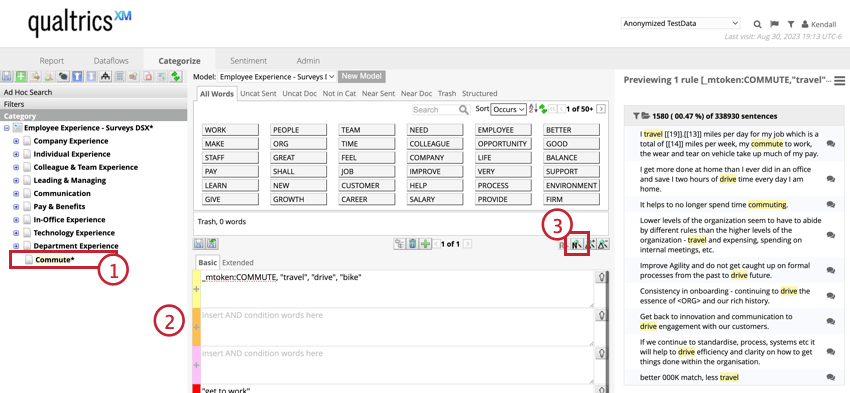Click the rightmost rule preview toolbar icon
850x393 pixels.
(x=603, y=244)
